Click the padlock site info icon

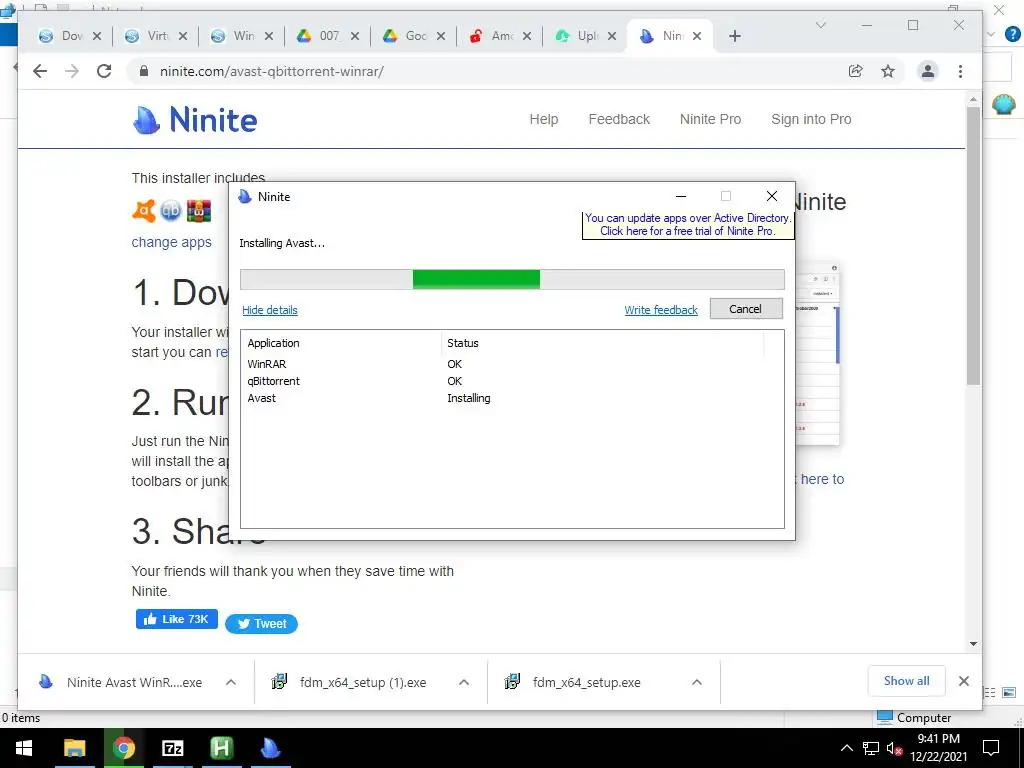tap(144, 71)
